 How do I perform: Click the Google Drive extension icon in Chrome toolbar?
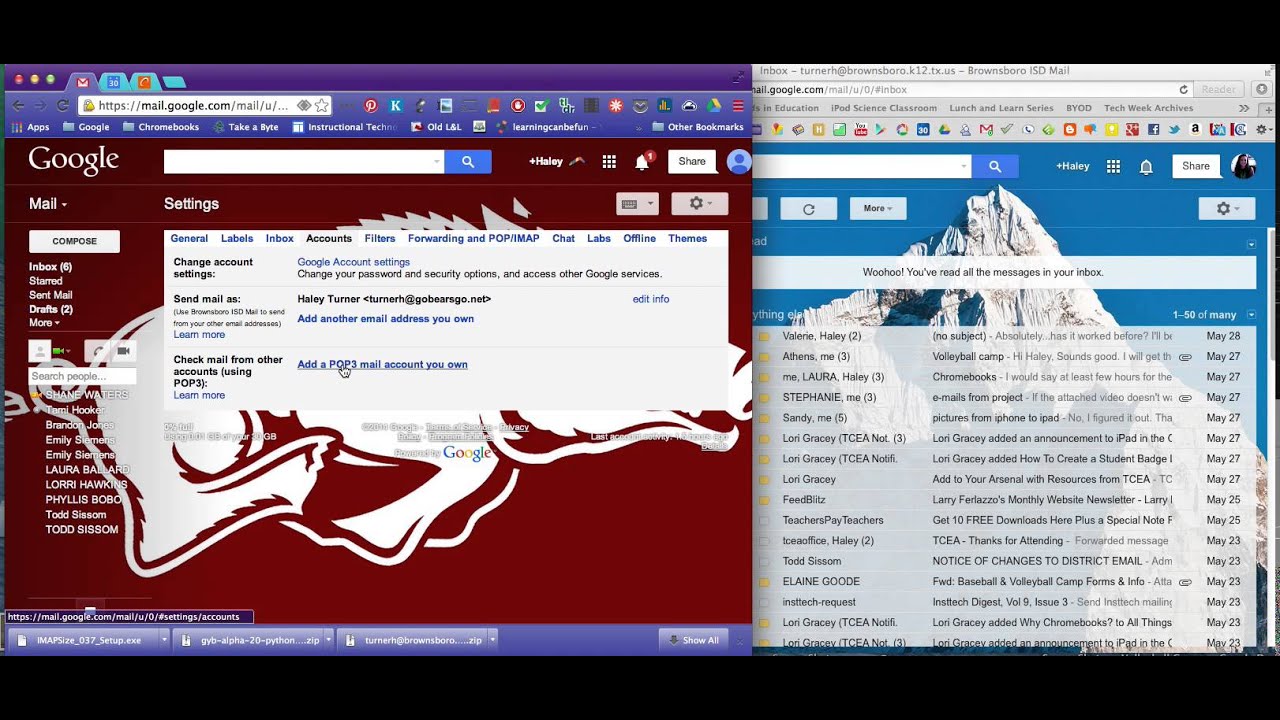(714, 105)
